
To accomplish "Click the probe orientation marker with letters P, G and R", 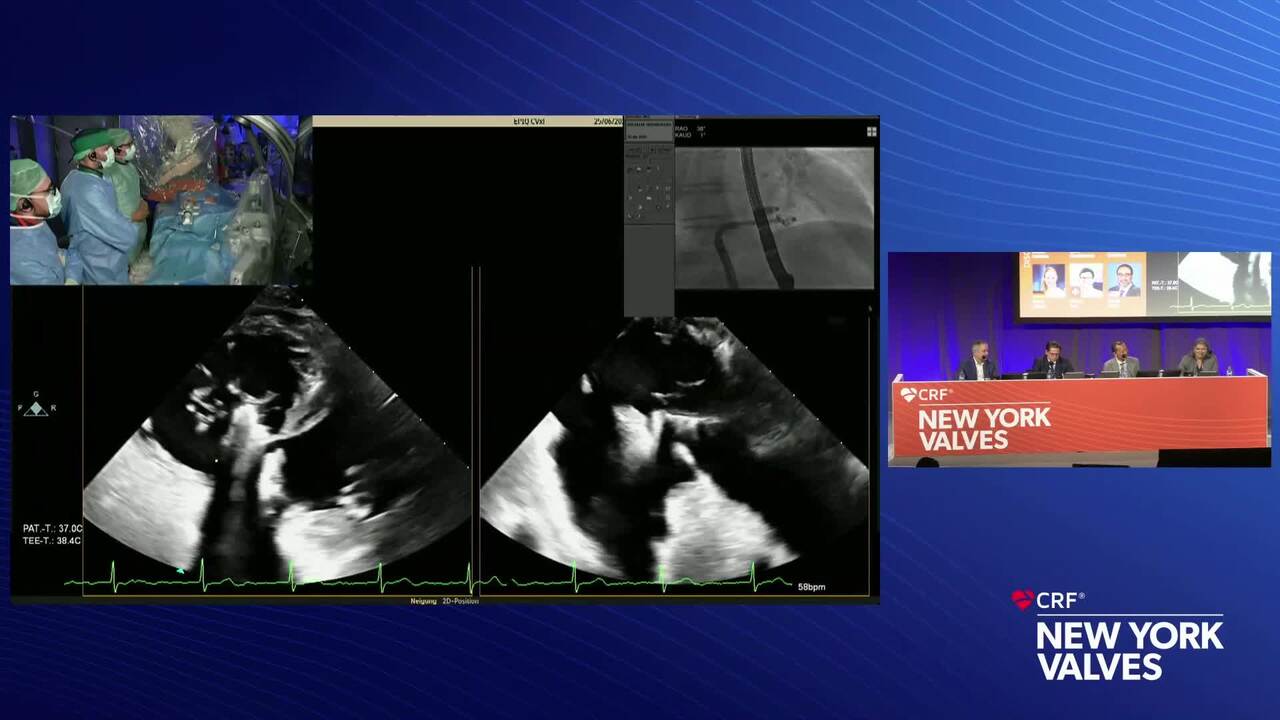I will point(36,404).
